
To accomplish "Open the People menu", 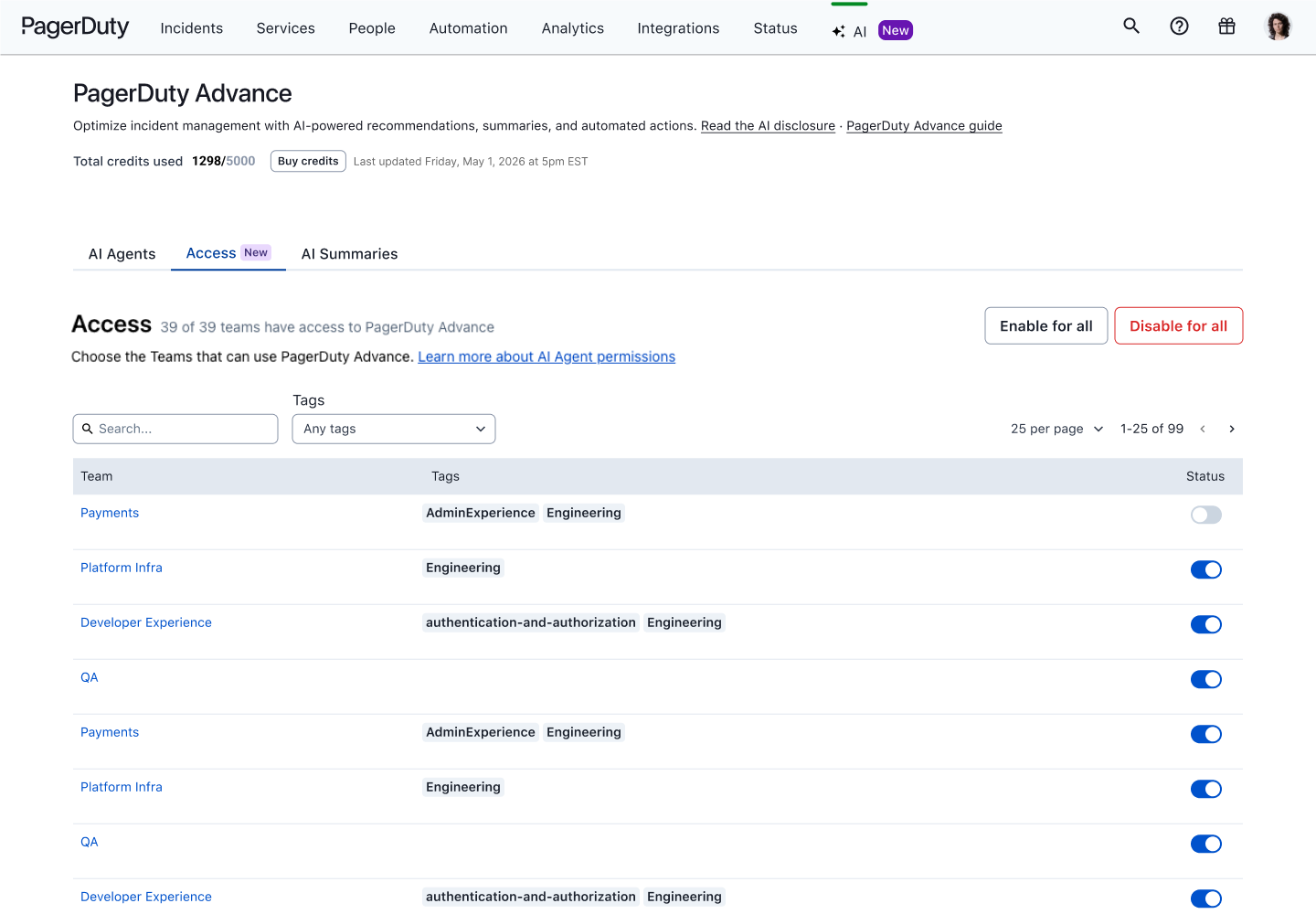I will pyautogui.click(x=372, y=28).
